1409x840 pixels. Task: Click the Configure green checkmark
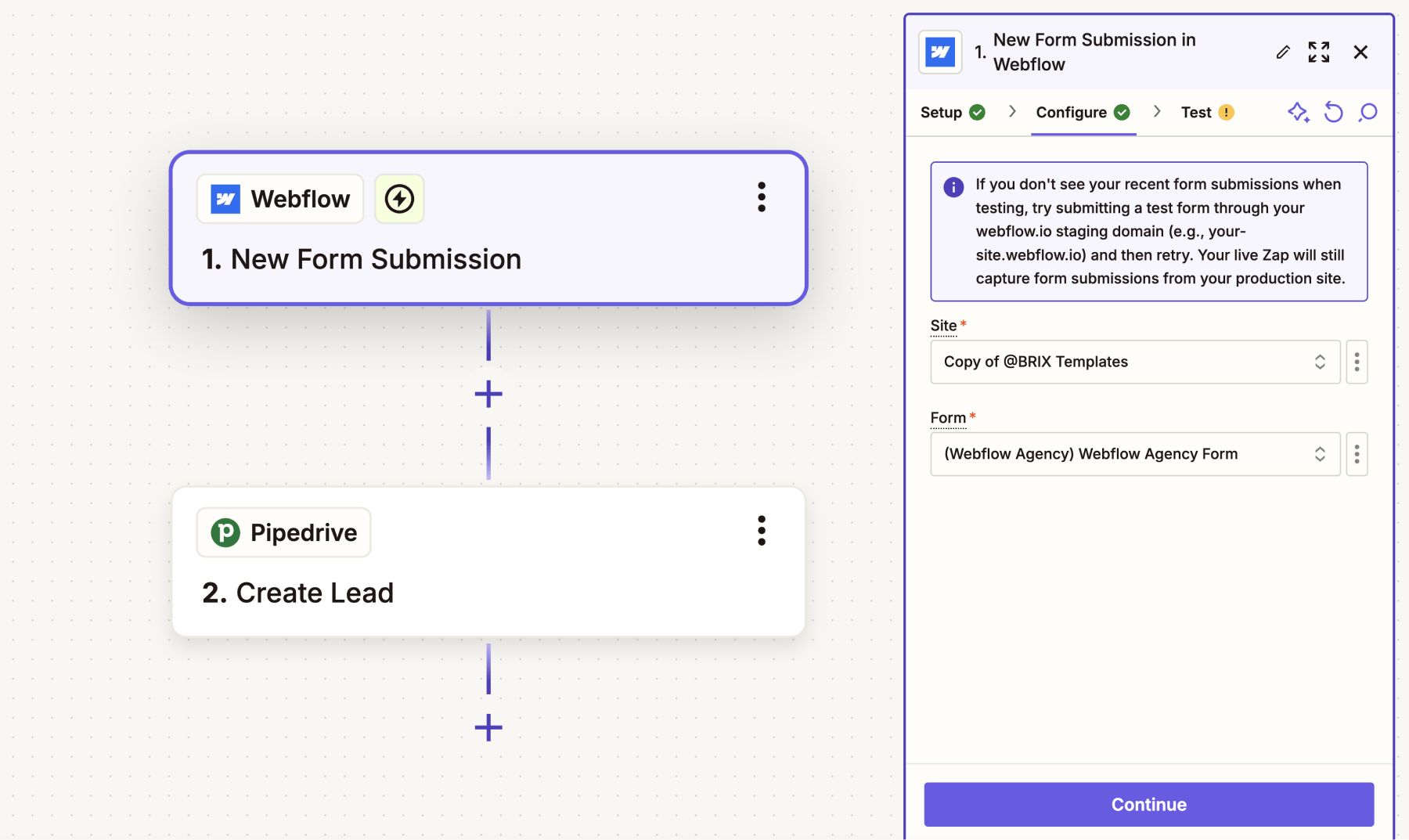1122,113
